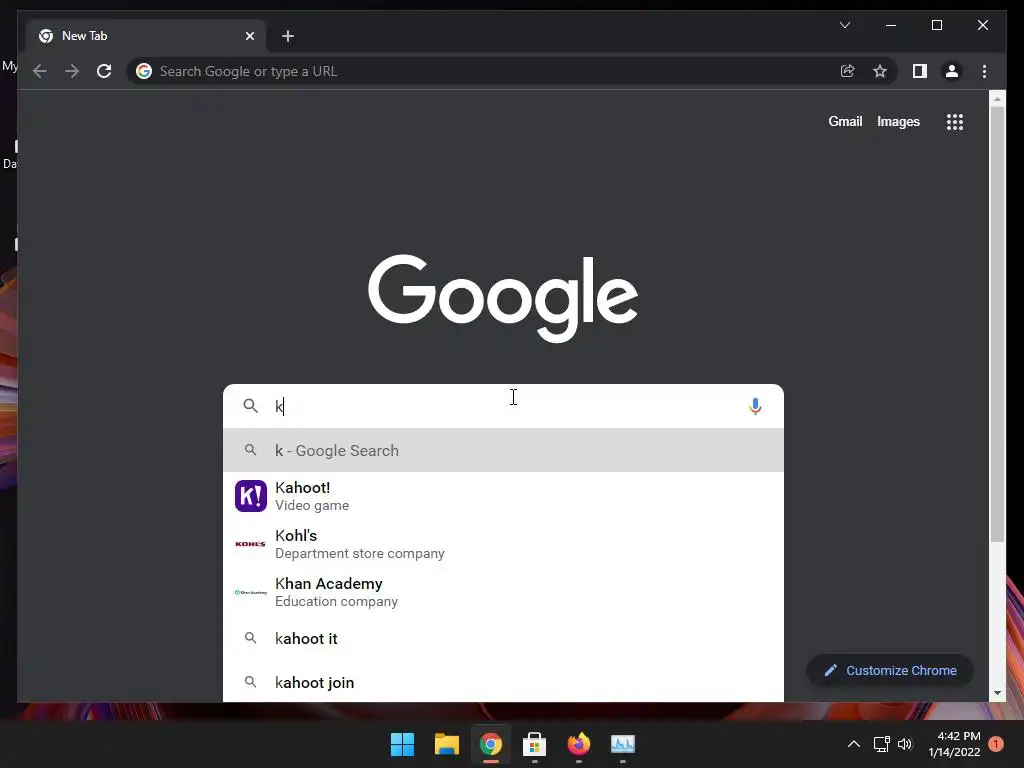This screenshot has height=768, width=1024.
Task: Select the New Tab tab
Action: click(146, 36)
